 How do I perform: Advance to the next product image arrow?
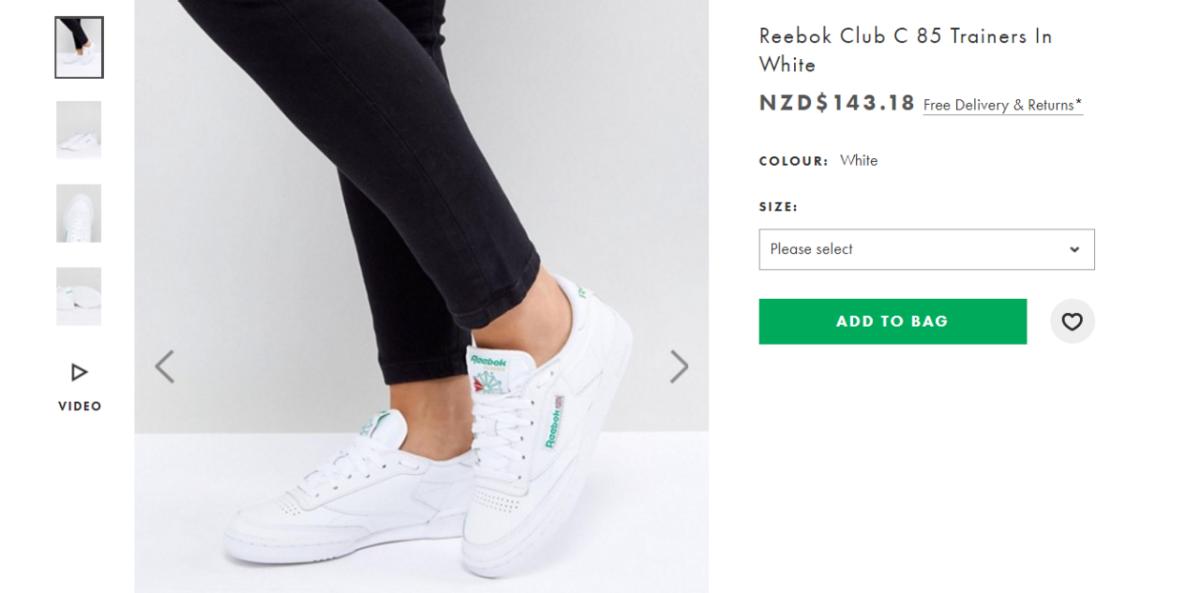click(x=679, y=367)
